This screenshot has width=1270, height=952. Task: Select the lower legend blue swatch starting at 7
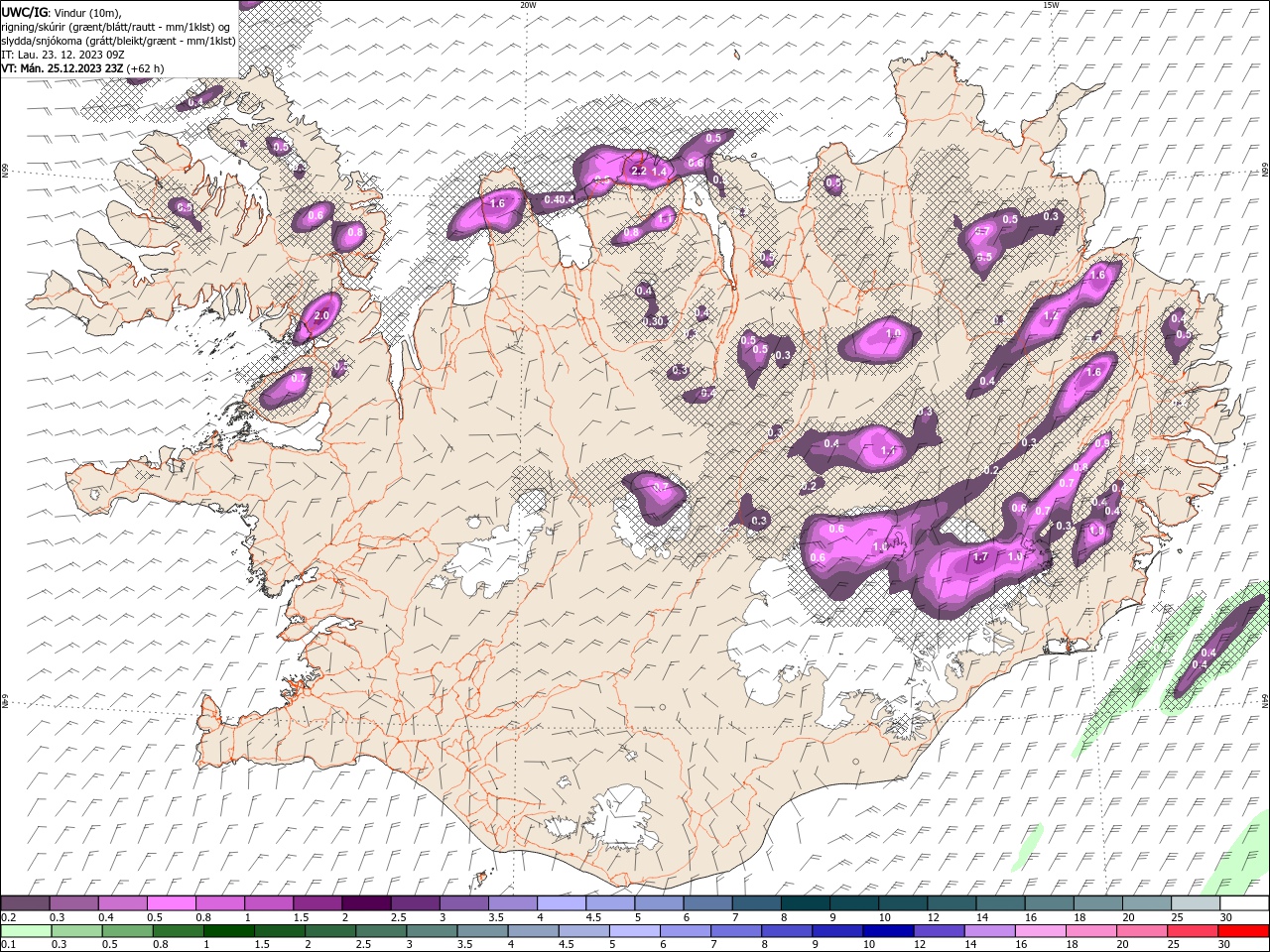734,931
